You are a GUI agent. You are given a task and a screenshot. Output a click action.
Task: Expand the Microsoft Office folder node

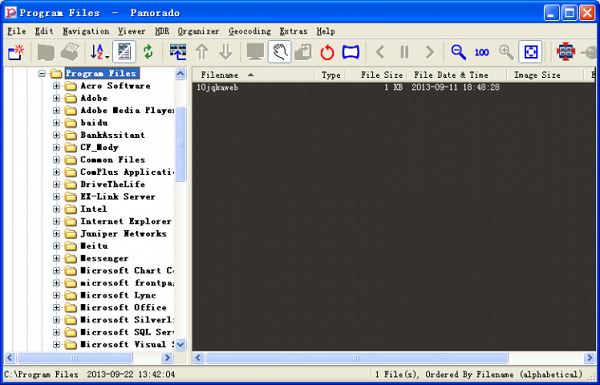point(57,307)
